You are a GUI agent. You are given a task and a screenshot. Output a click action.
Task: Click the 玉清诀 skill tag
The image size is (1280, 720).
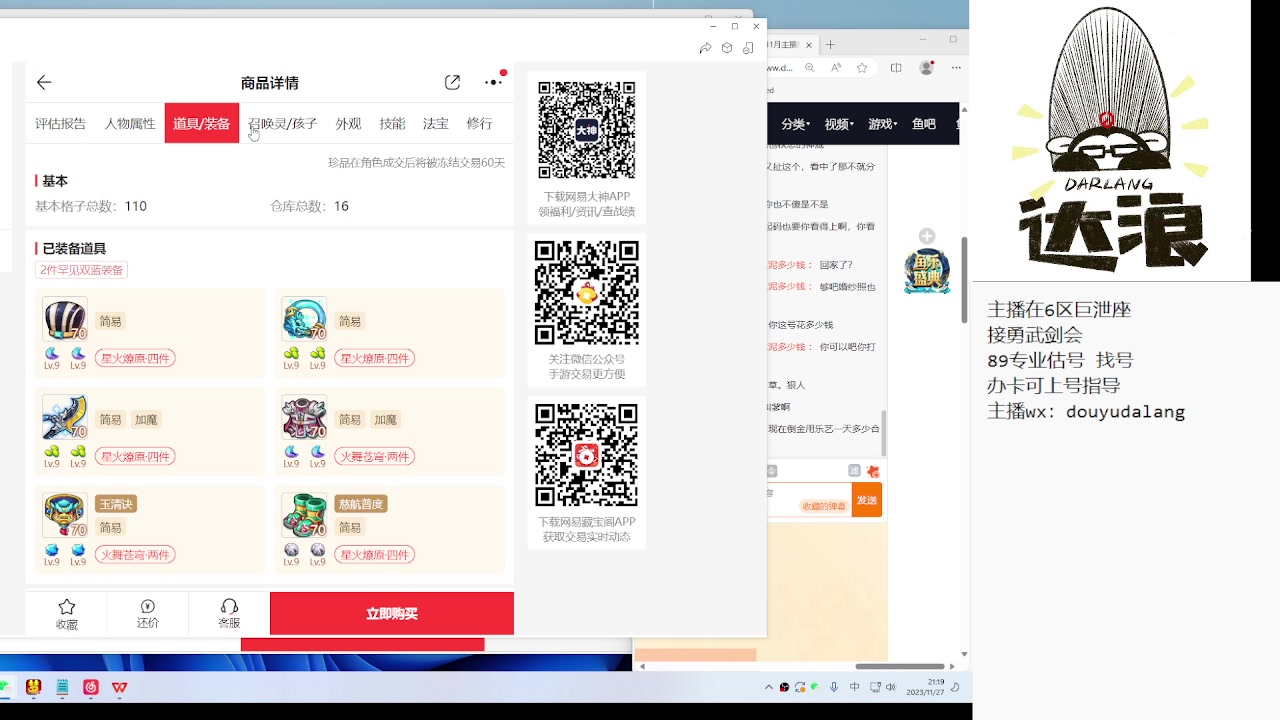pyautogui.click(x=116, y=504)
